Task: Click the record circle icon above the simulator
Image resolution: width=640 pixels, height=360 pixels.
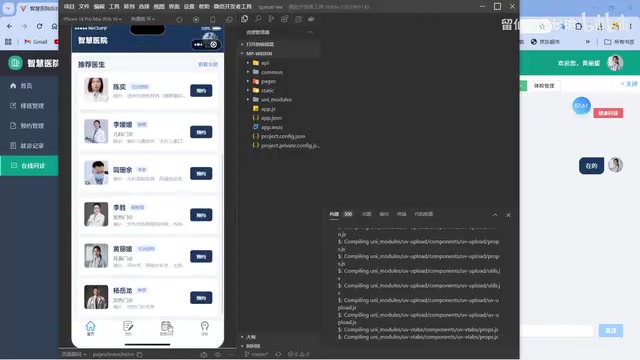Action: tap(196, 19)
